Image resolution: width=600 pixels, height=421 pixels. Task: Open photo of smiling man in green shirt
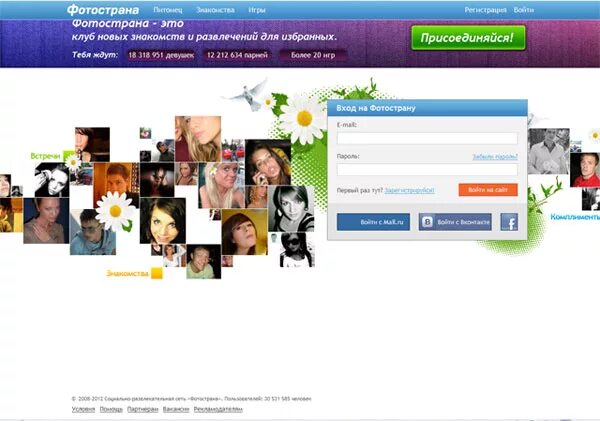point(204,262)
